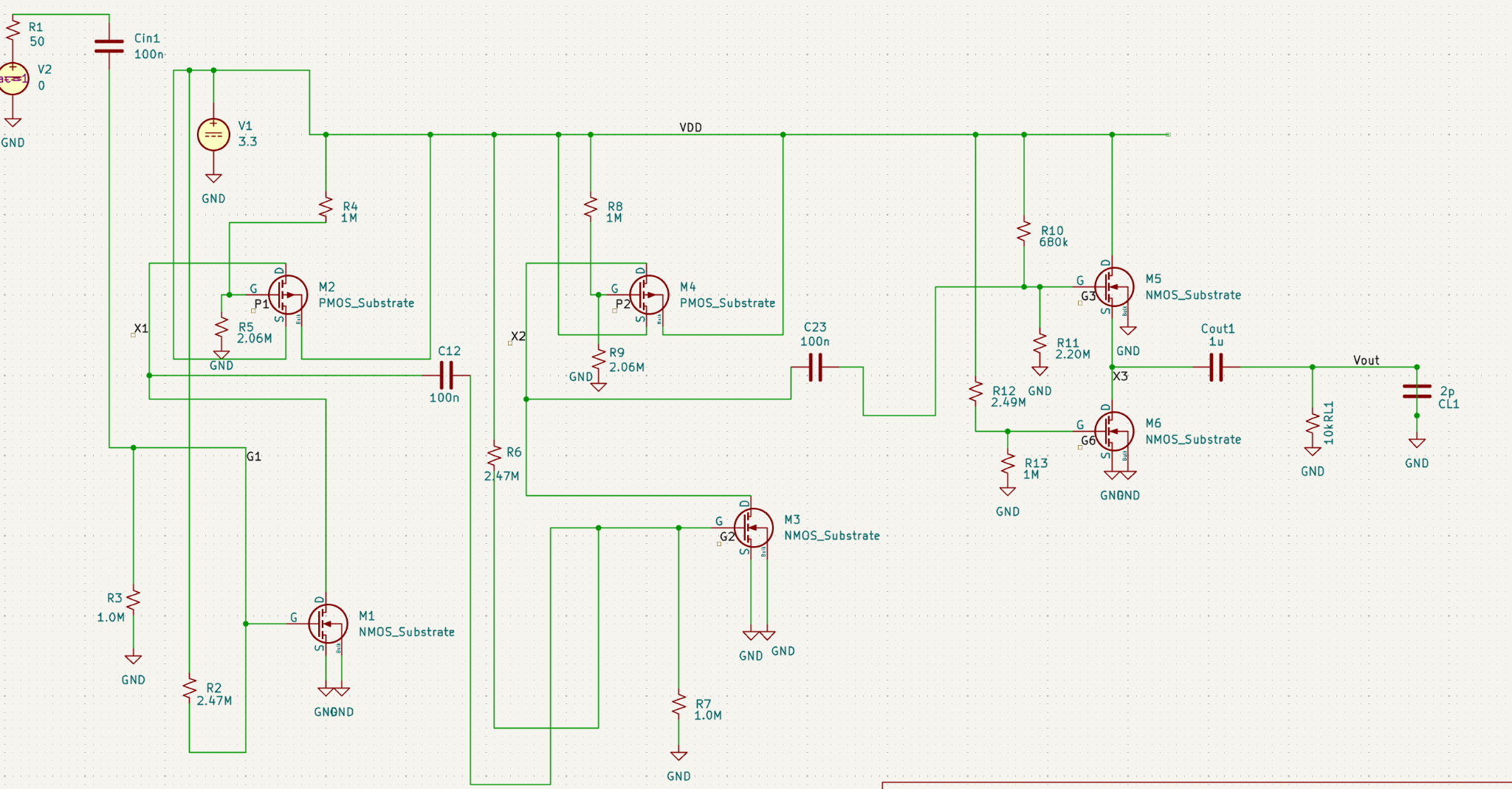Select the R10 resistor symbol
This screenshot has width=1512, height=789.
pos(1023,231)
